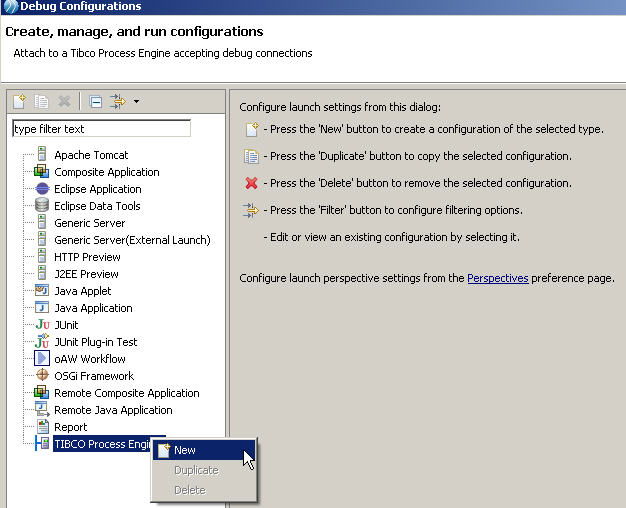The height and width of the screenshot is (508, 626).
Task: Select the Eclipse Data Tools tree label
Action: click(x=97, y=206)
